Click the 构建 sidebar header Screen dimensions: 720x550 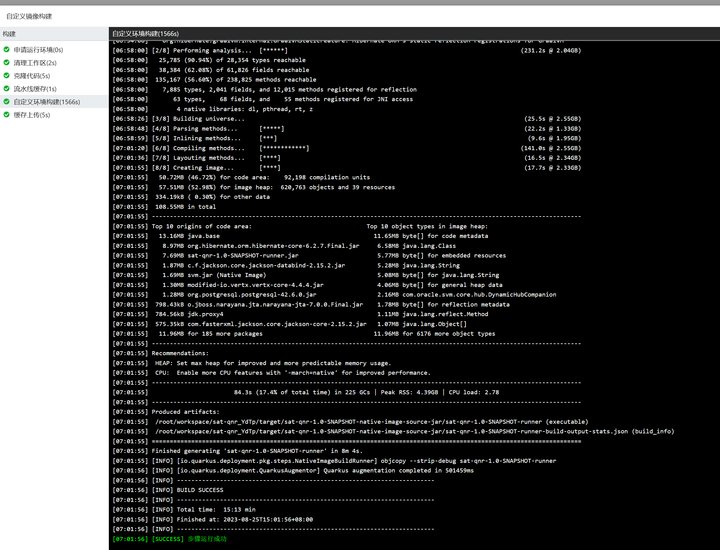coord(9,34)
